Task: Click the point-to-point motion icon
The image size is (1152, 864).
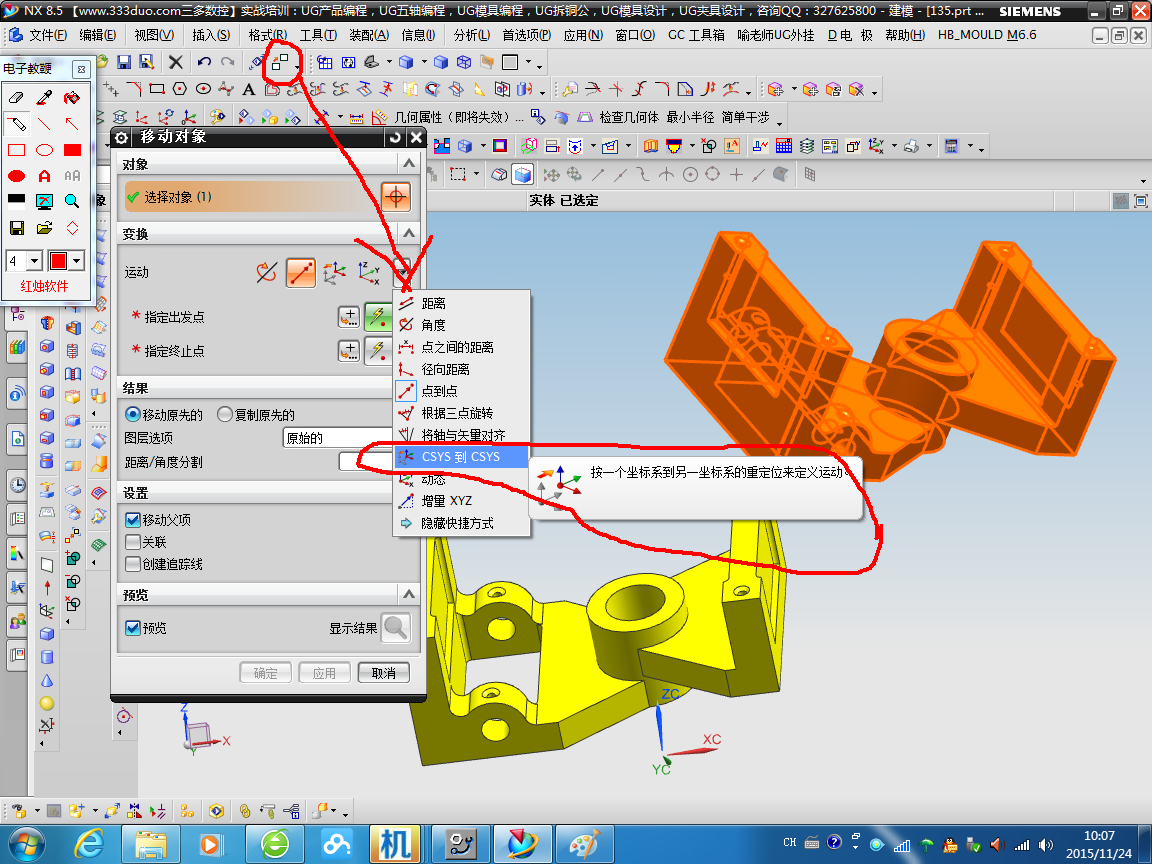Action: pyautogui.click(x=300, y=273)
